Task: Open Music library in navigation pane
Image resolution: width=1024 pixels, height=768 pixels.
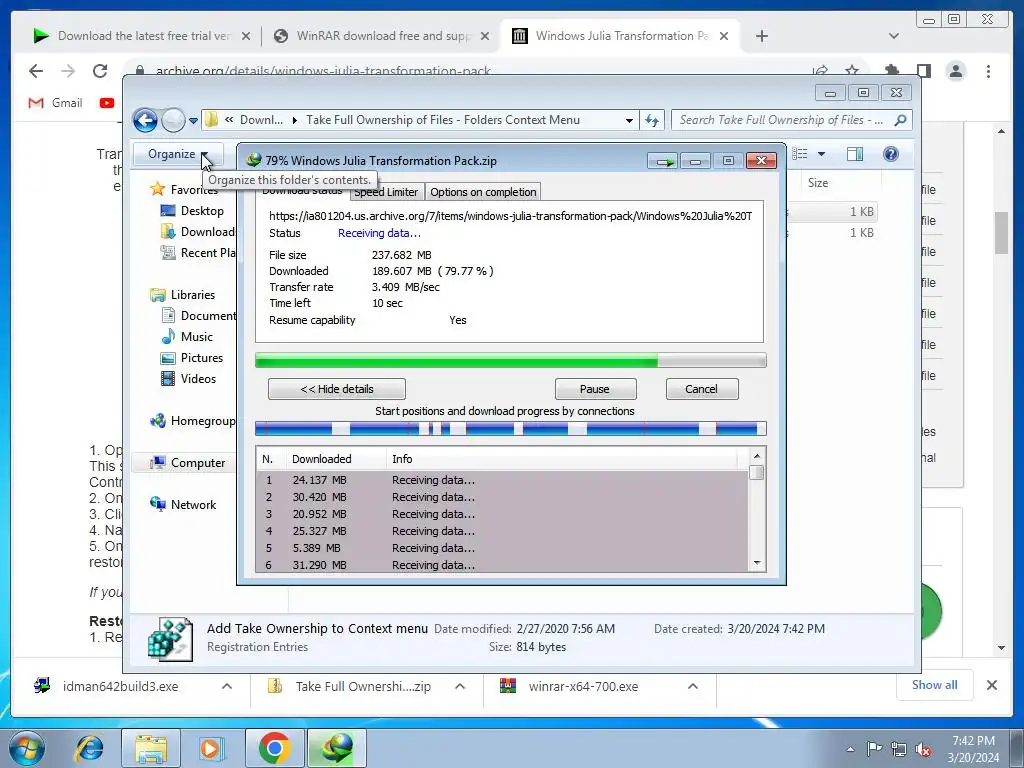Action: point(187,337)
